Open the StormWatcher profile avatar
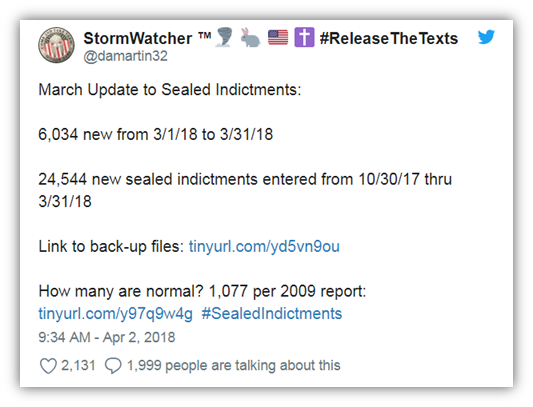The image size is (533, 407). (x=56, y=45)
